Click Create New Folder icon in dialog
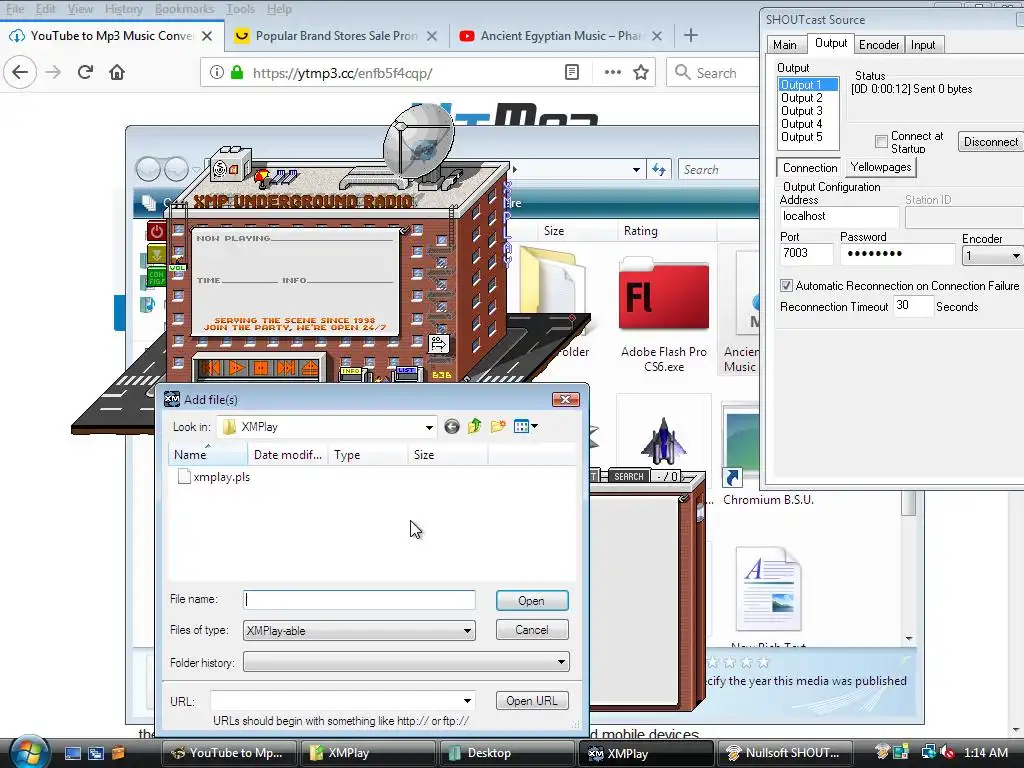 [498, 426]
